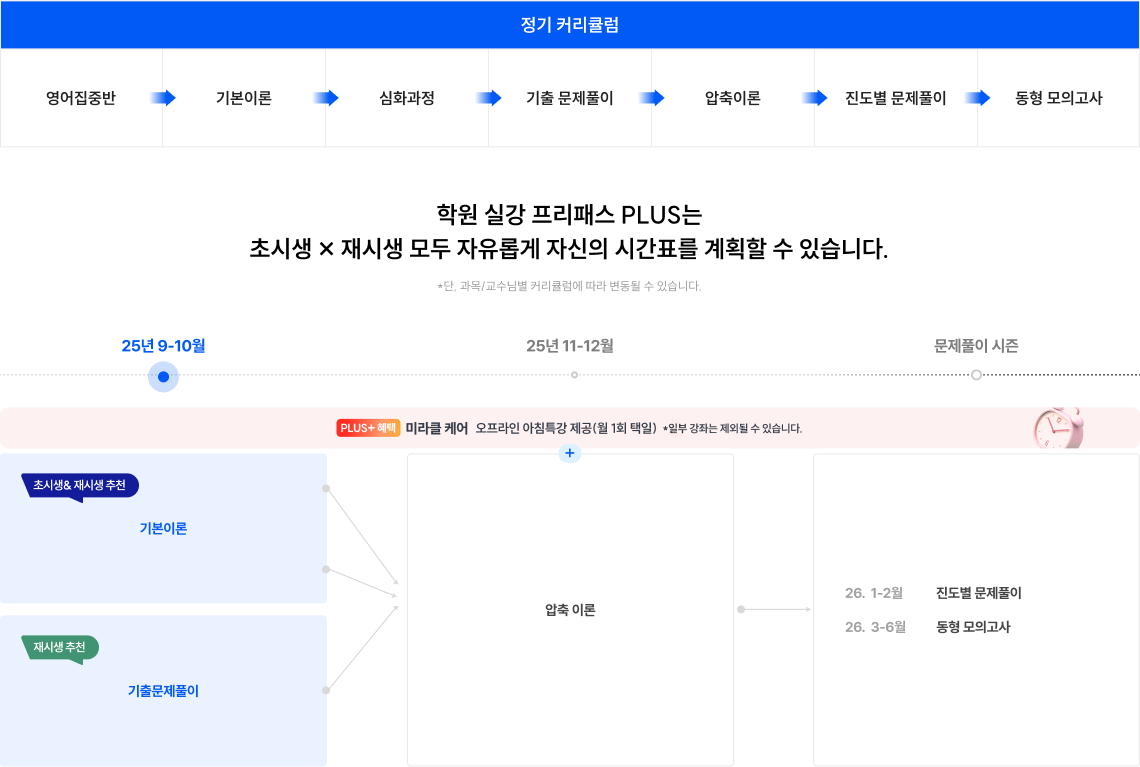Click the 학원 실강 프리패스 PLUS는 headline
Screen dimensions: 1140x767
(x=569, y=214)
